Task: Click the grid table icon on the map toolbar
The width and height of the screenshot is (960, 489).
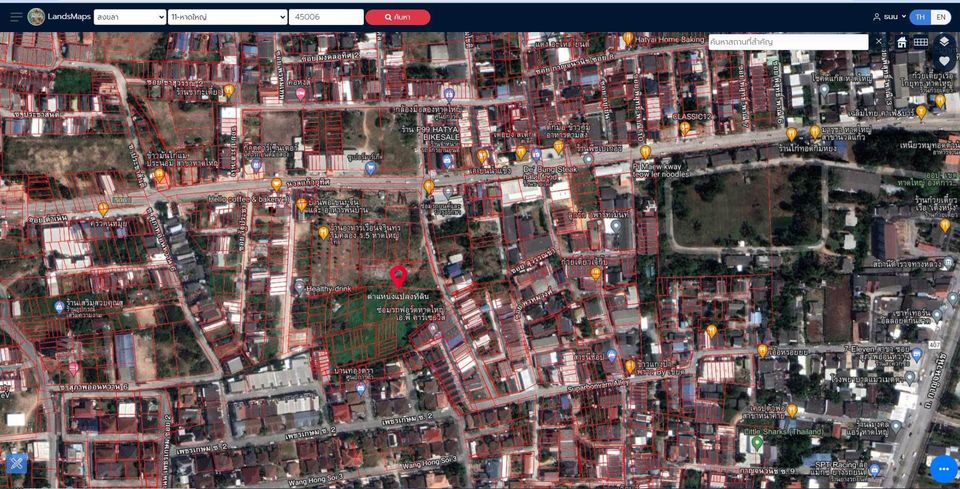Action: [921, 42]
